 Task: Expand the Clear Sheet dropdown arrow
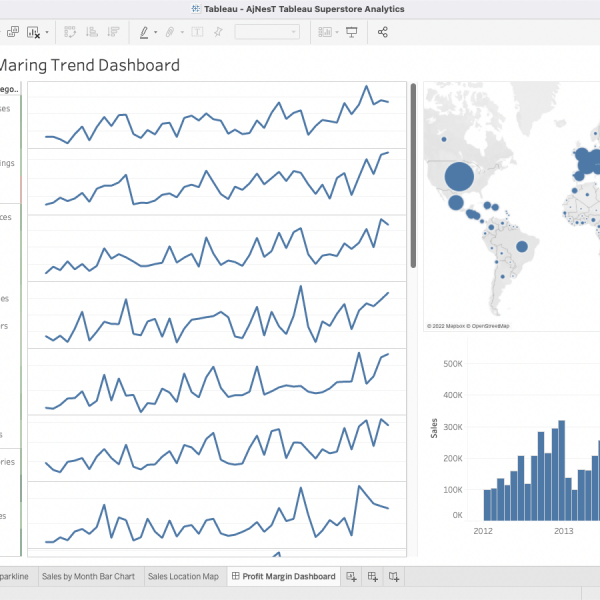[x=47, y=33]
